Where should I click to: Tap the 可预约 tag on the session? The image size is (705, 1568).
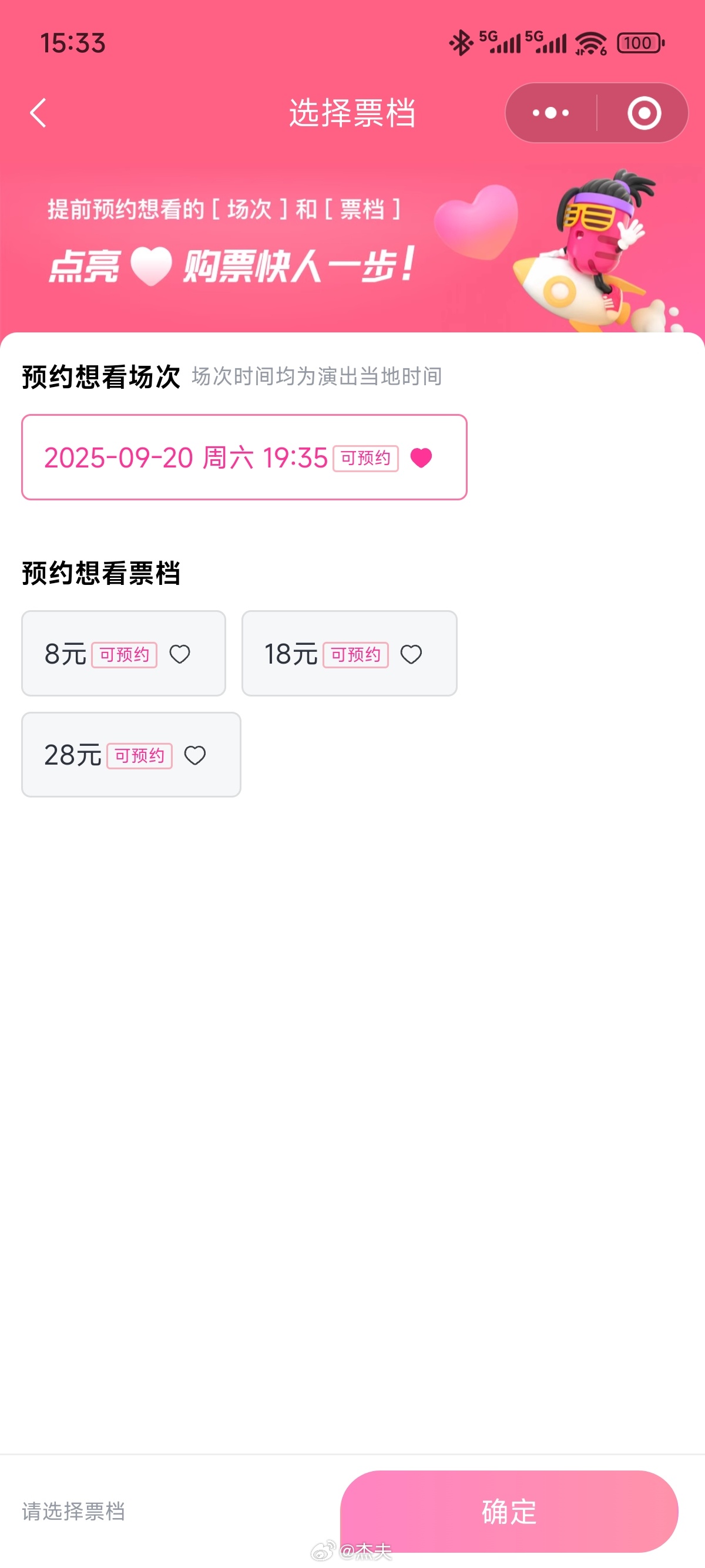coord(366,458)
